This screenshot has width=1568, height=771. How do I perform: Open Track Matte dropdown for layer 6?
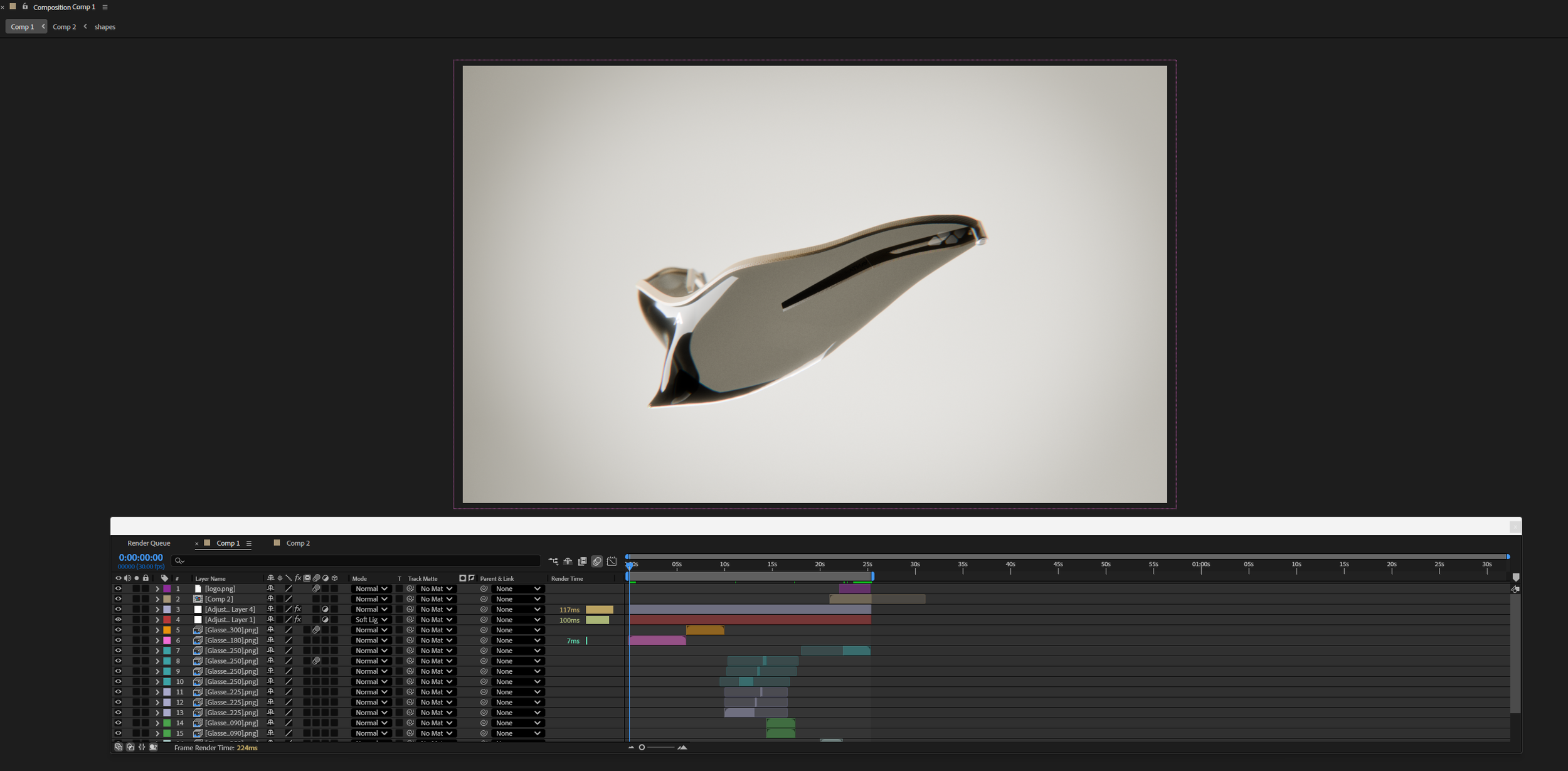437,641
